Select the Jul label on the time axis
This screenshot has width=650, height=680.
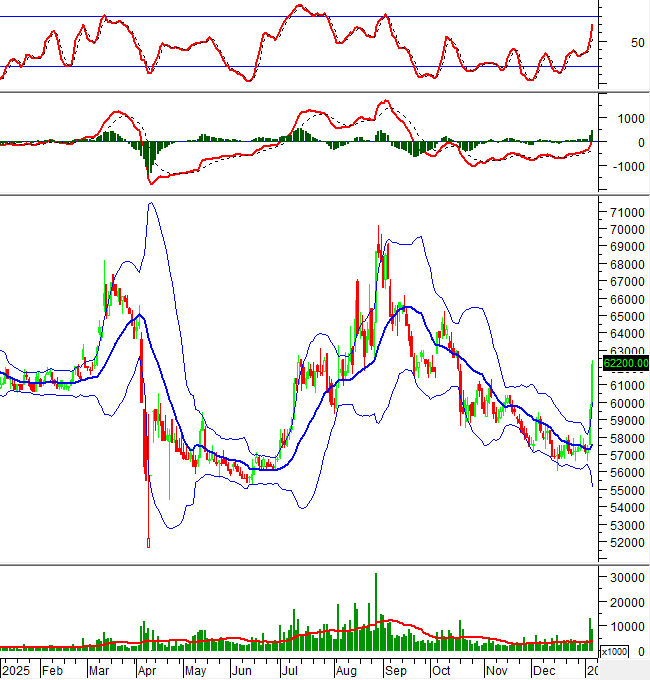(291, 670)
